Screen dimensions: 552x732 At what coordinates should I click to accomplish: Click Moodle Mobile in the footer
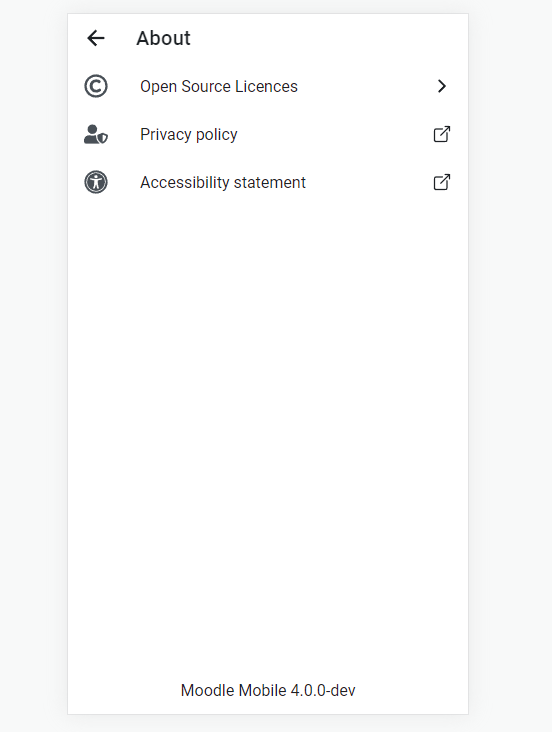click(x=234, y=690)
